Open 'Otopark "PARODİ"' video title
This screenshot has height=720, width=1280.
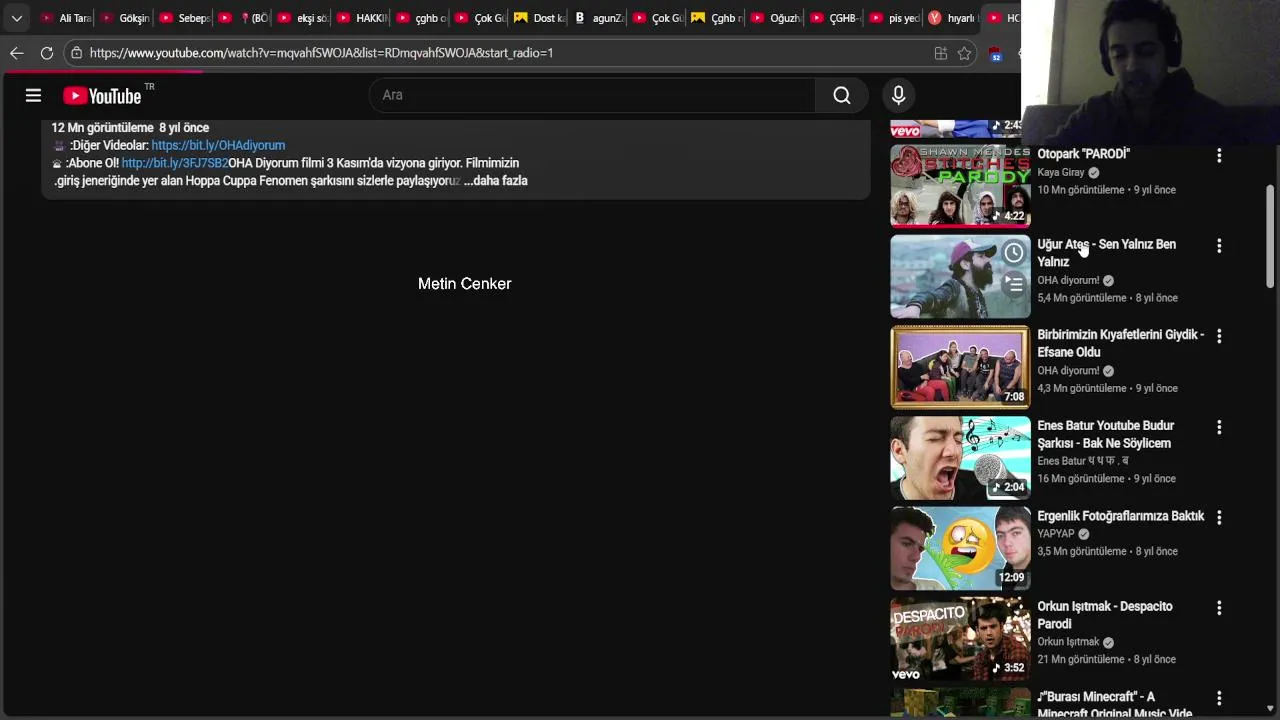coord(1083,154)
